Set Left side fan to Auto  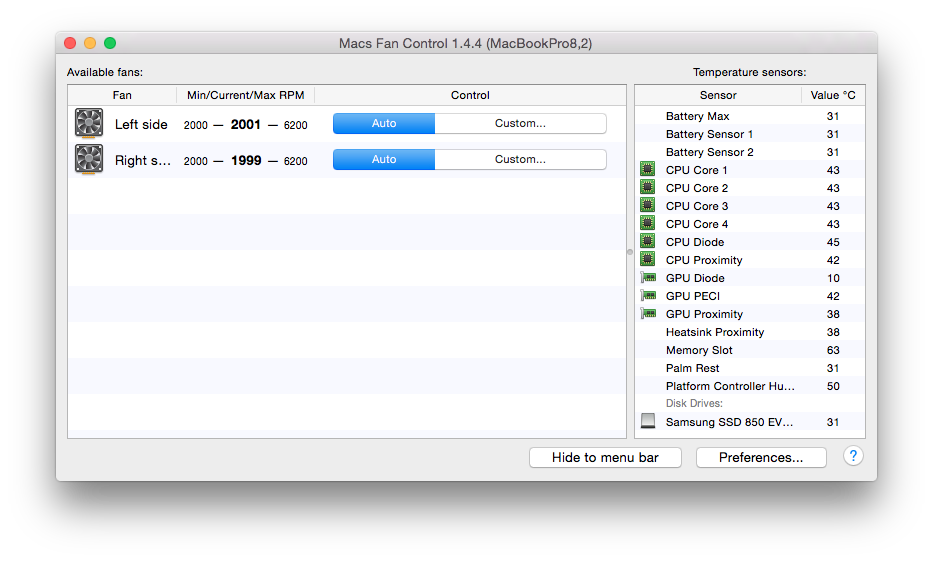(x=384, y=123)
